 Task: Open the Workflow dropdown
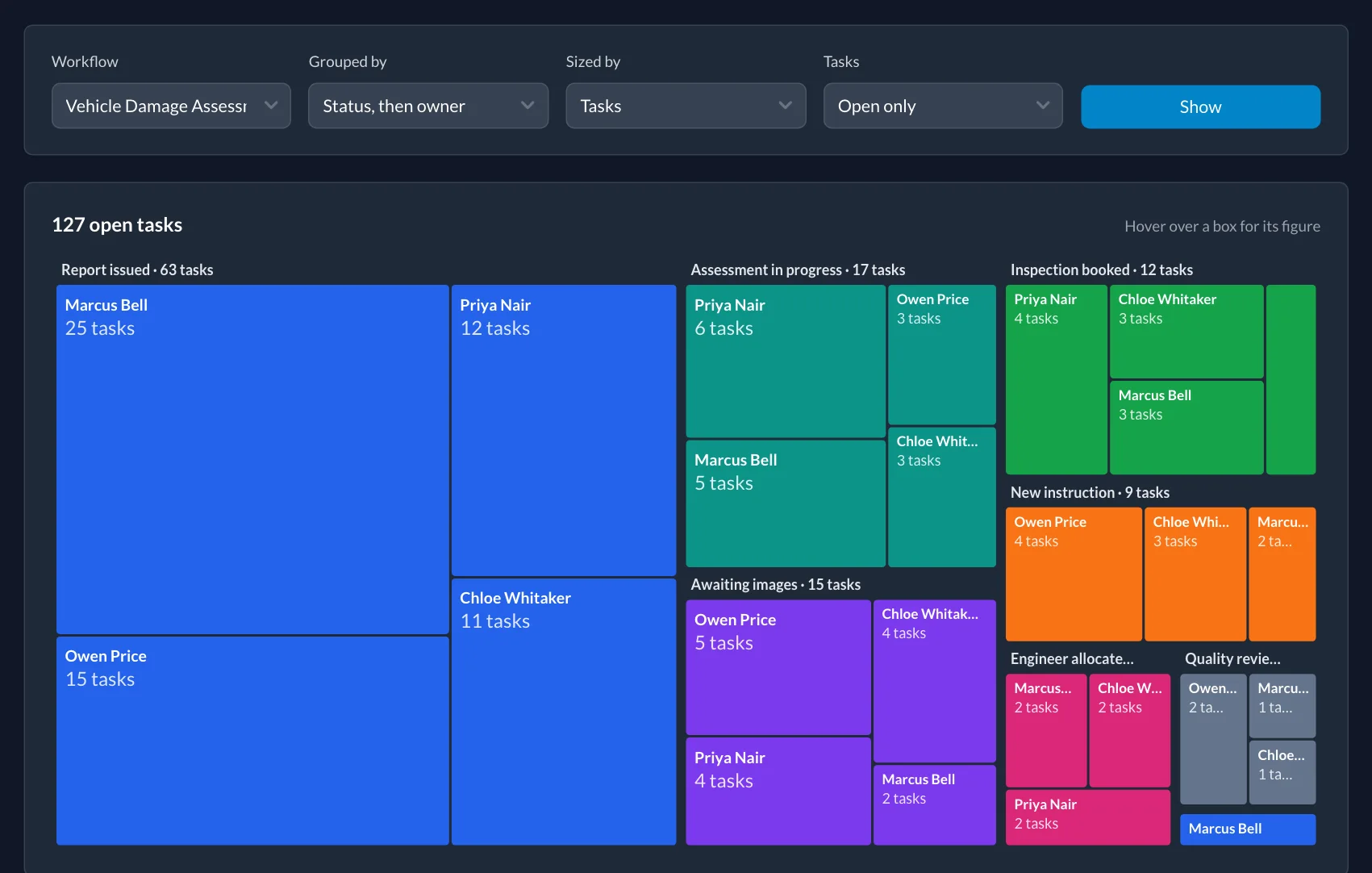click(x=171, y=106)
